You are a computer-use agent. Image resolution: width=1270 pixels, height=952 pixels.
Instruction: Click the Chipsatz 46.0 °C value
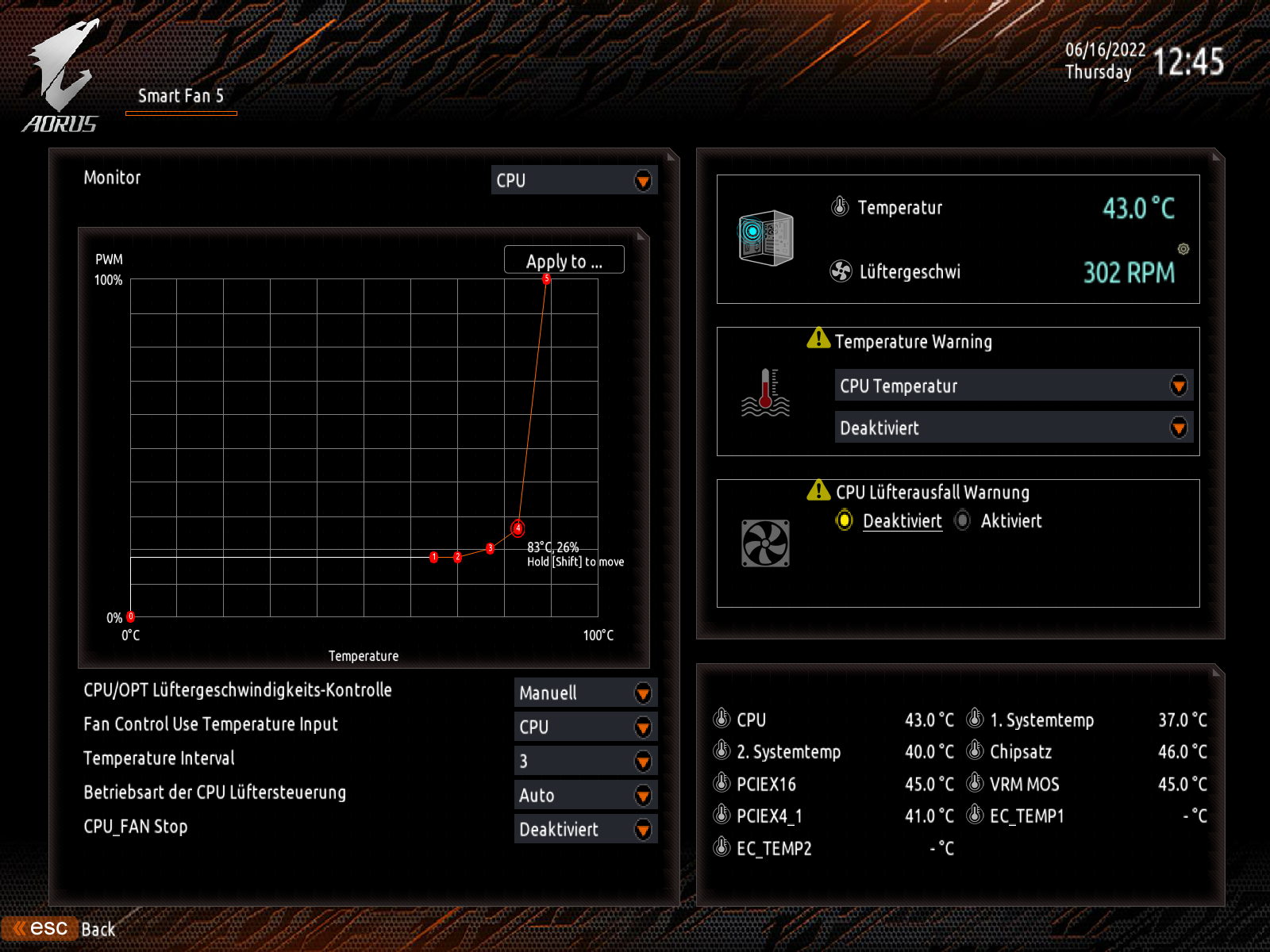point(1183,751)
